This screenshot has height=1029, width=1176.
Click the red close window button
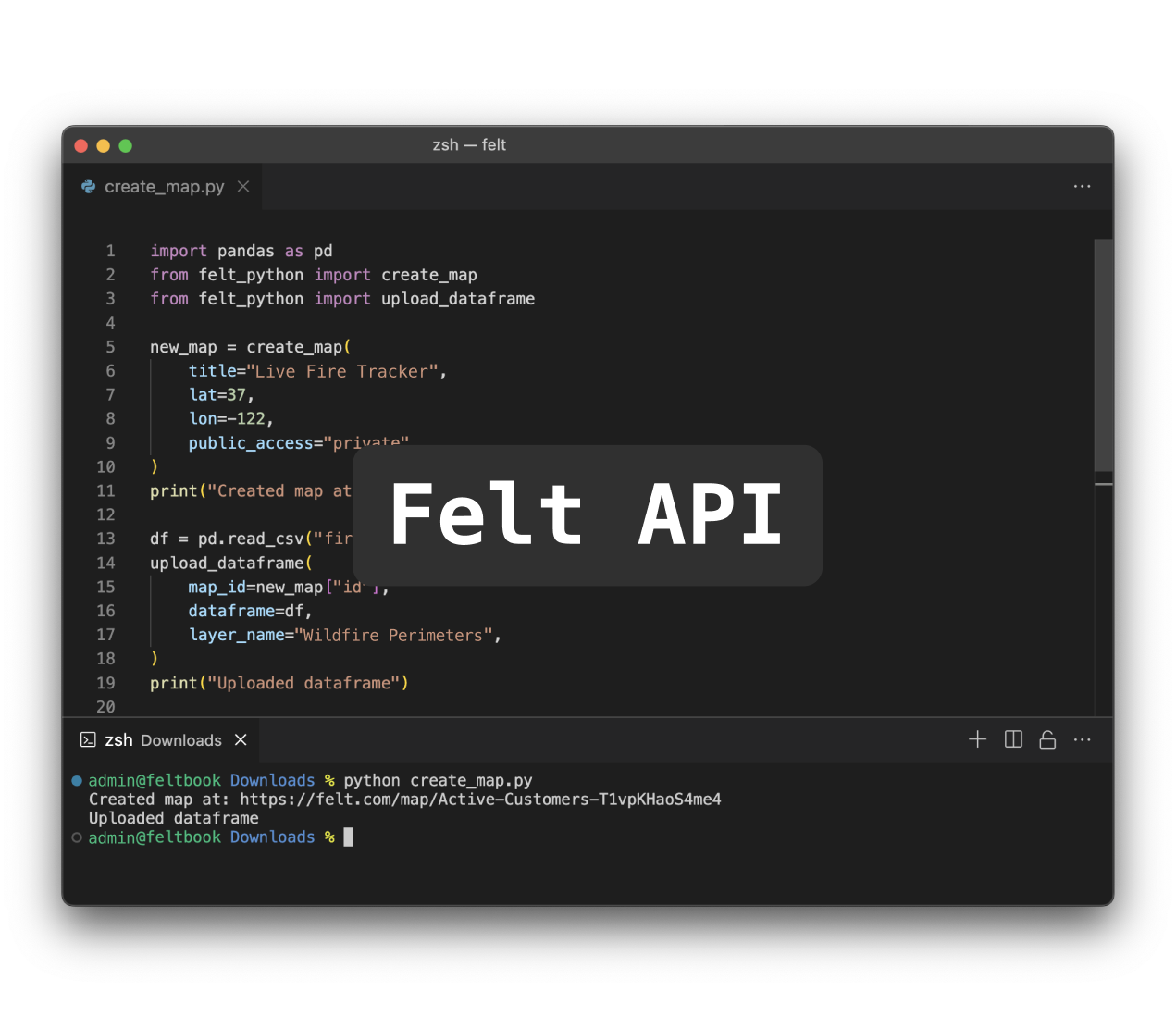(80, 145)
